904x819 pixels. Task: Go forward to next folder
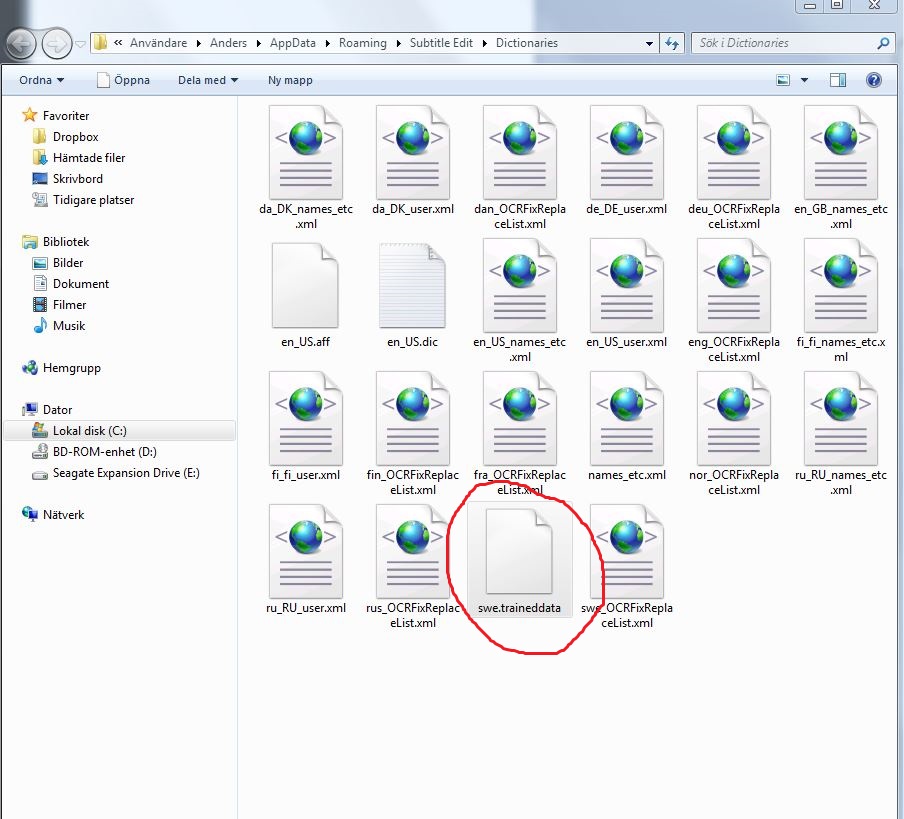coord(56,44)
